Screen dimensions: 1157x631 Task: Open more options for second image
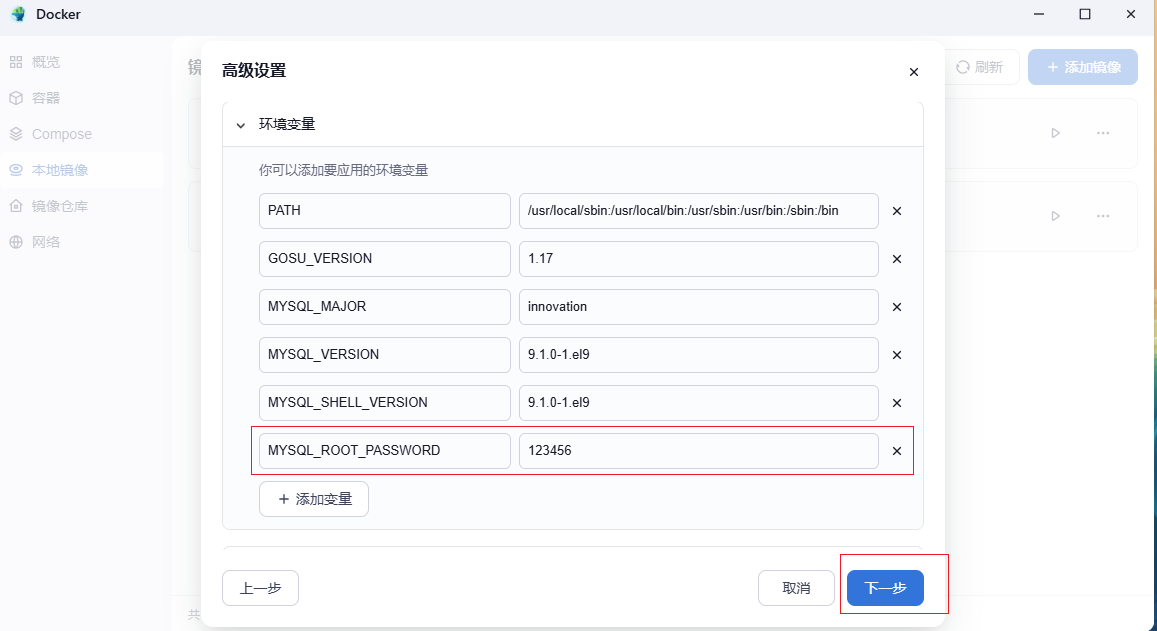click(1102, 216)
